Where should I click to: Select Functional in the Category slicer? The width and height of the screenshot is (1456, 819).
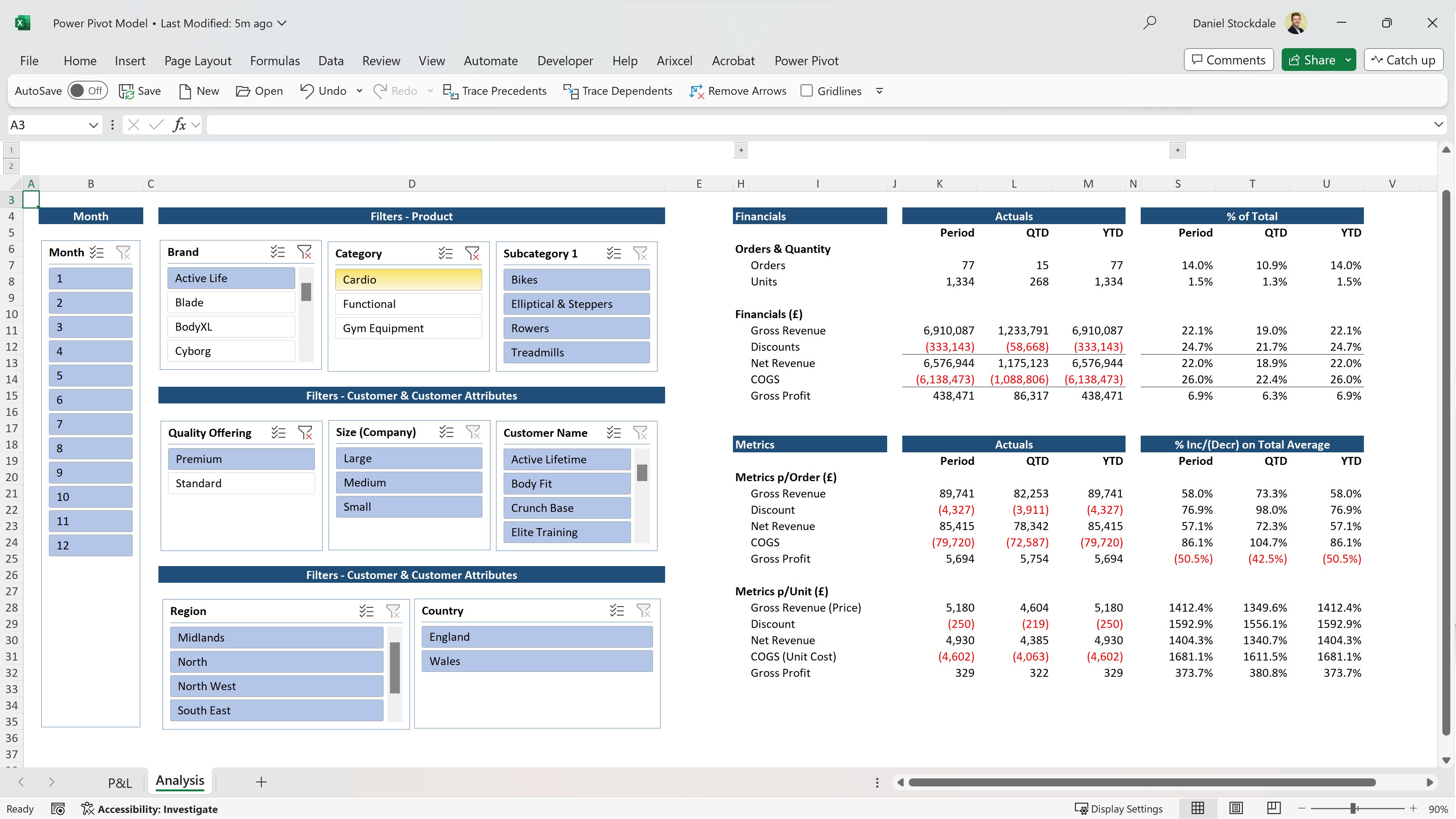click(408, 304)
